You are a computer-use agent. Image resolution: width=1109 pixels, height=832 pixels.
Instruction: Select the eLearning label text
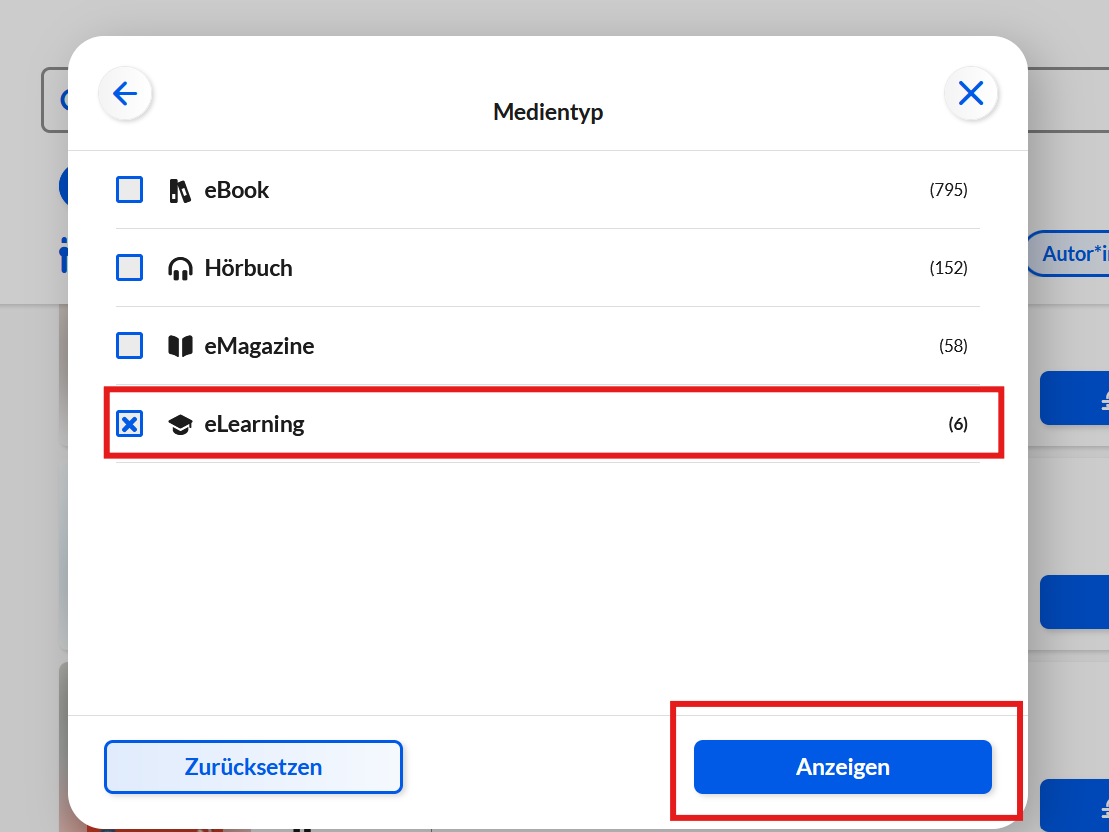point(254,424)
